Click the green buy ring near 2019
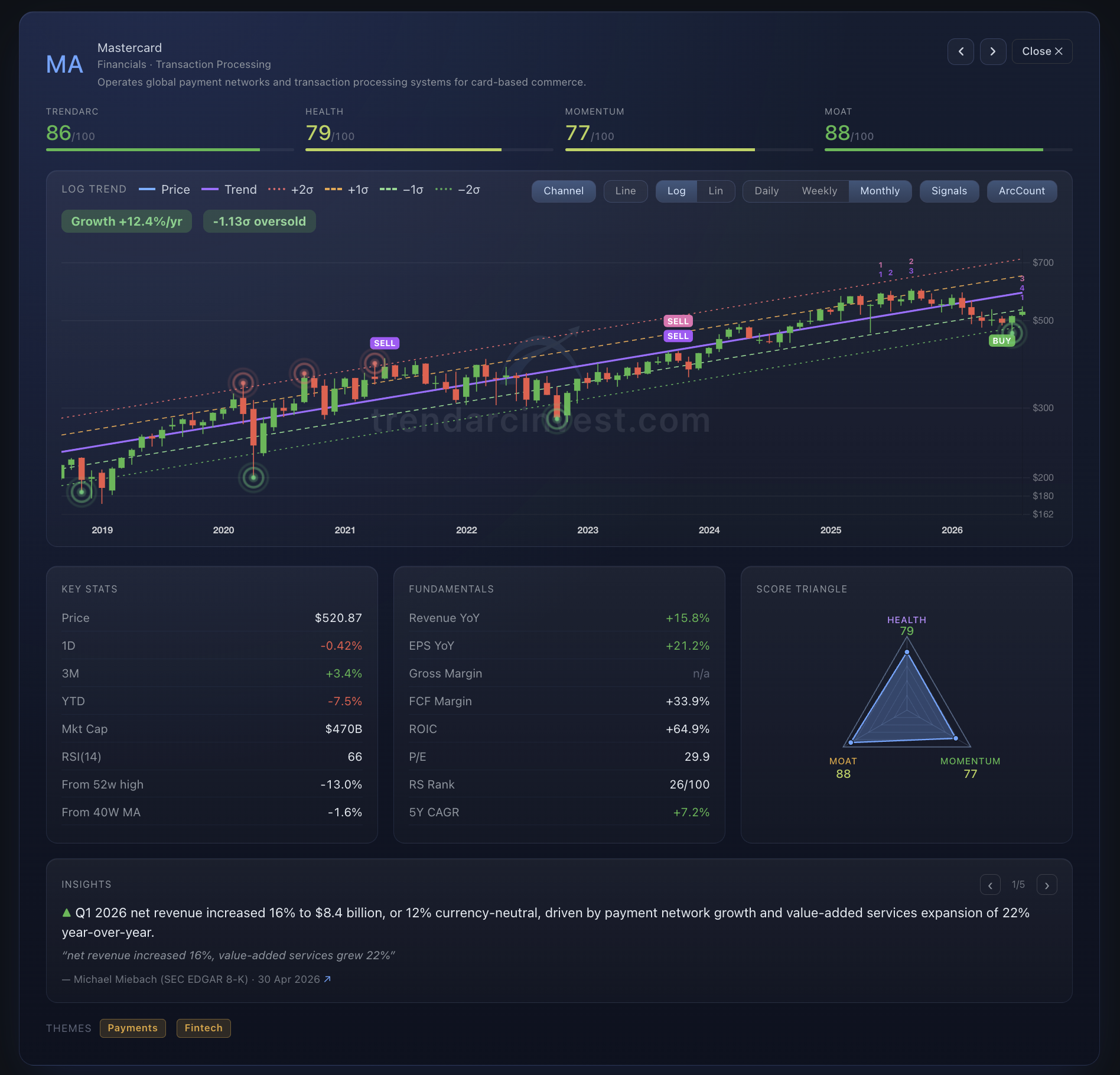 pyautogui.click(x=82, y=491)
